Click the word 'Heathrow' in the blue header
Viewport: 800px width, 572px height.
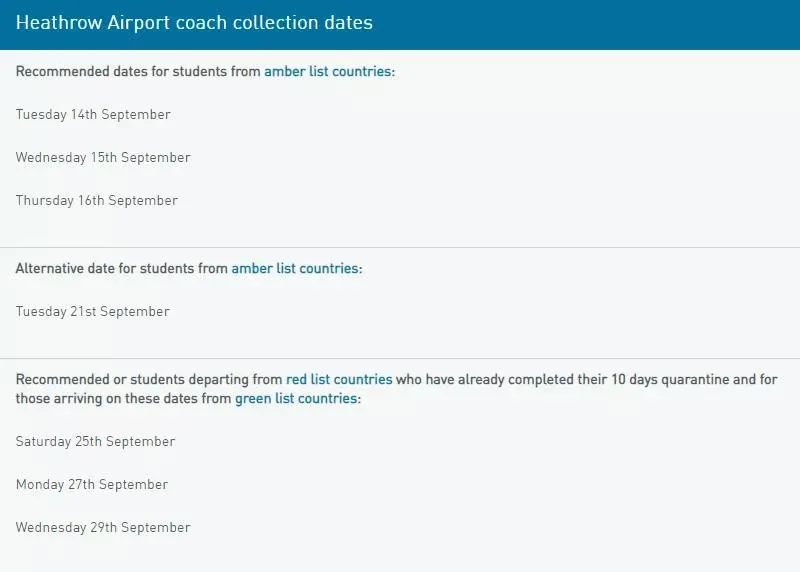point(59,23)
